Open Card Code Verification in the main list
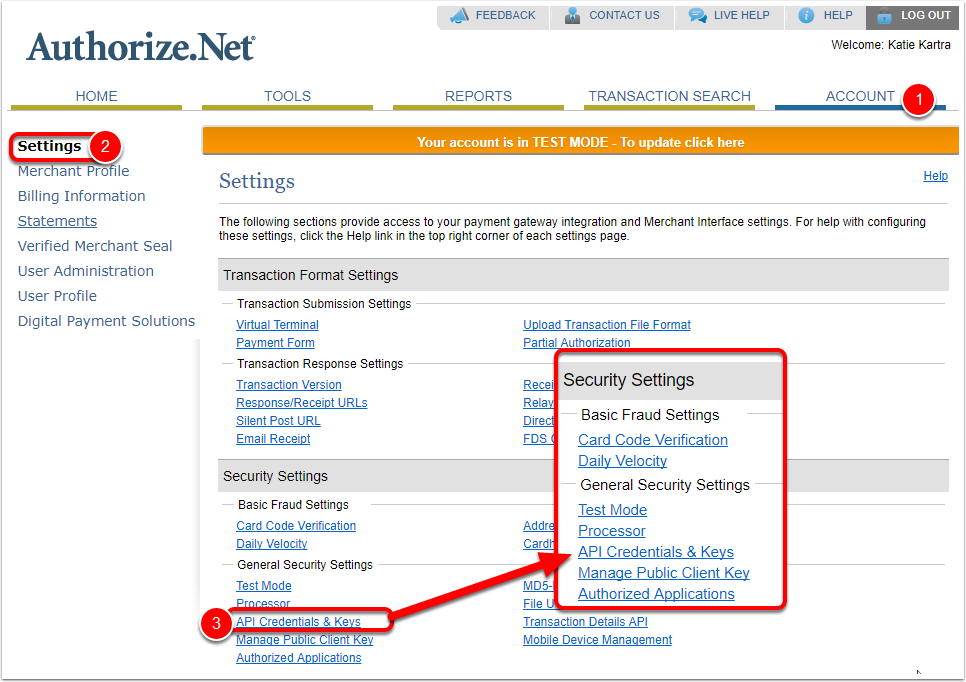The height and width of the screenshot is (682, 966). point(296,526)
